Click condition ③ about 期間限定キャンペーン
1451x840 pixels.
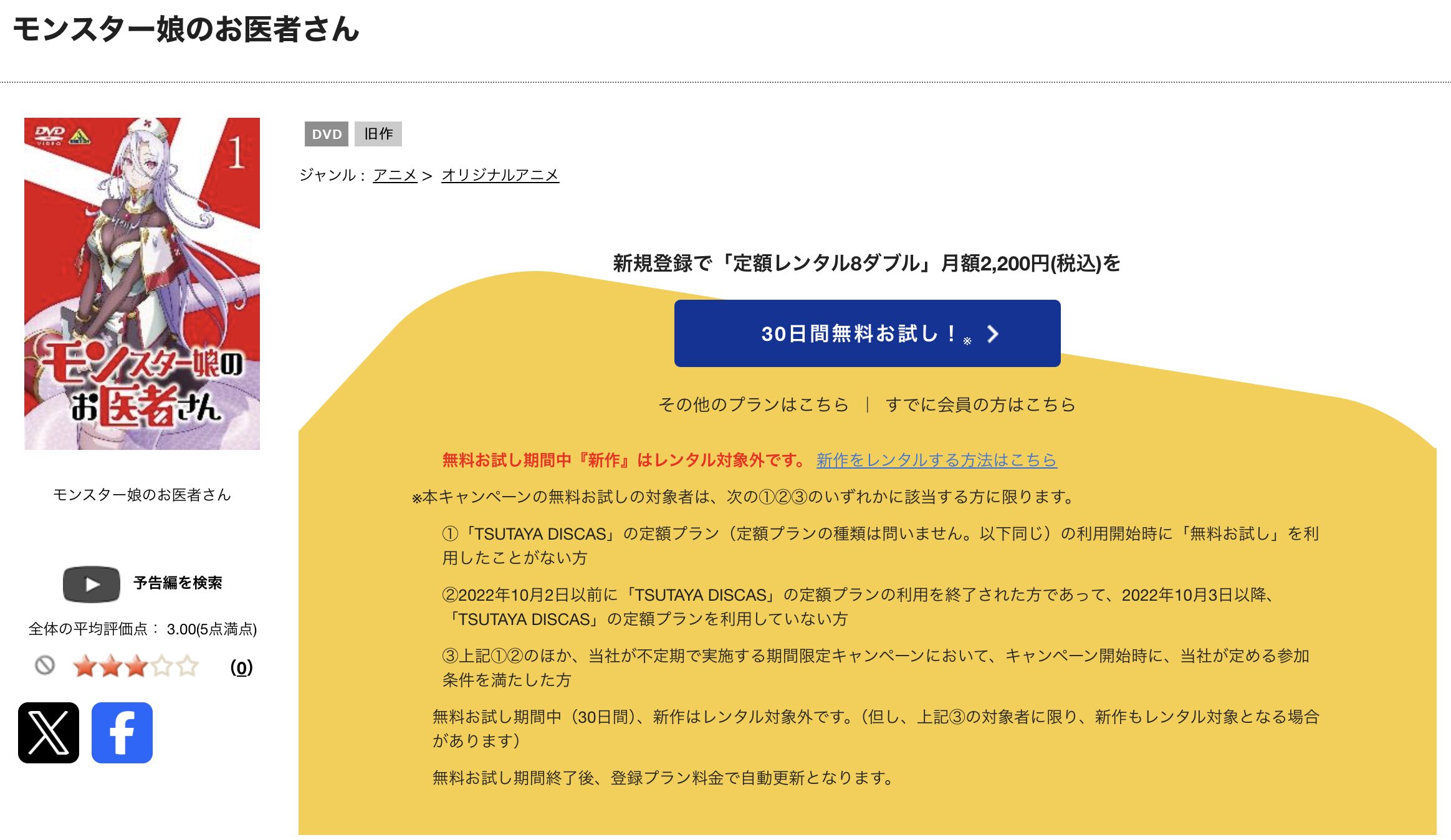click(x=876, y=667)
